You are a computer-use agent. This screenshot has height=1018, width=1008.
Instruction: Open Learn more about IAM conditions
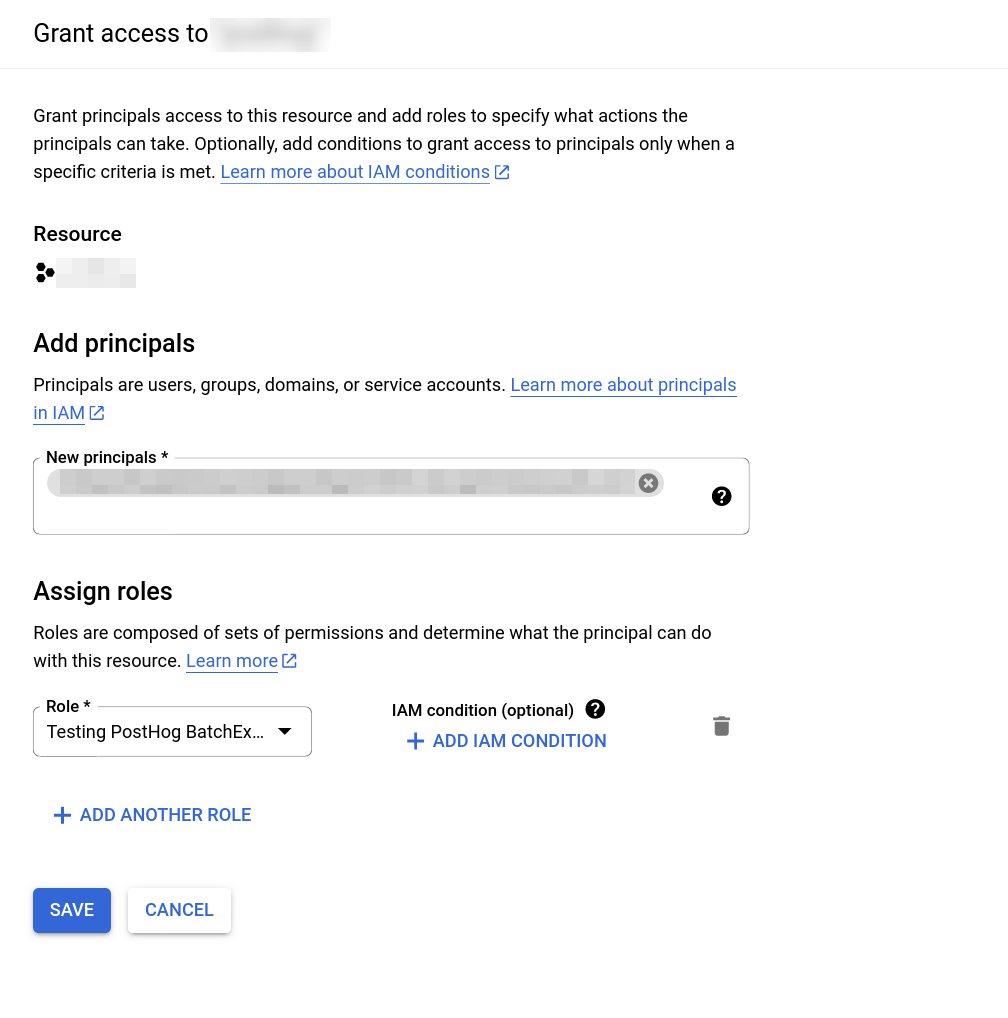[354, 171]
